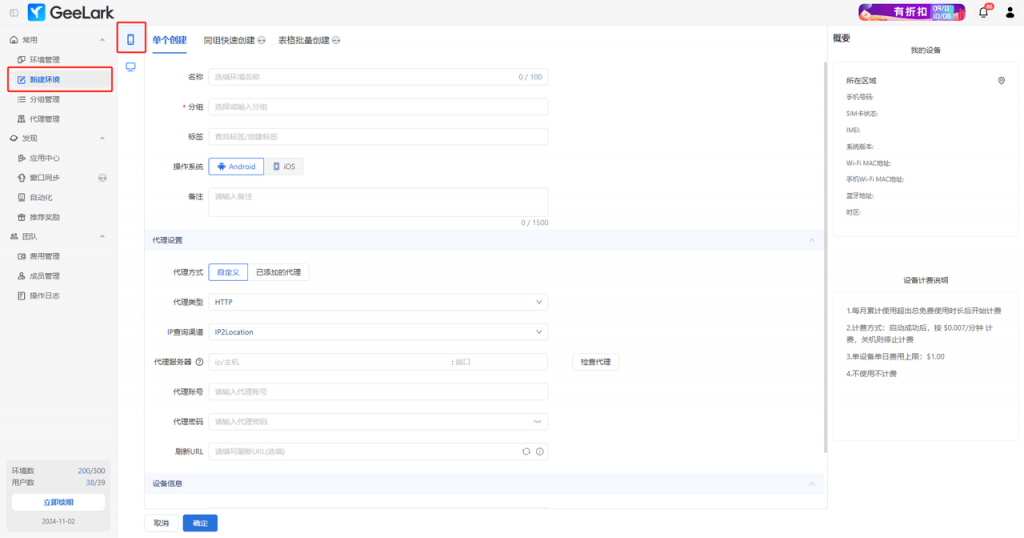Viewport: 1024px width, 538px height.
Task: Switch proxy method to 已添加的代理
Action: point(280,272)
